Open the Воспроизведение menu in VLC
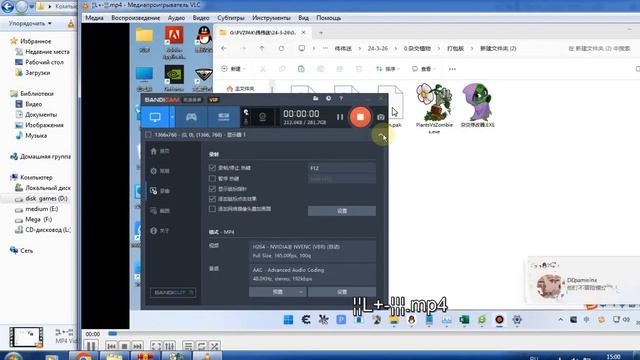Screen dimensions: 640x360 [136, 18]
